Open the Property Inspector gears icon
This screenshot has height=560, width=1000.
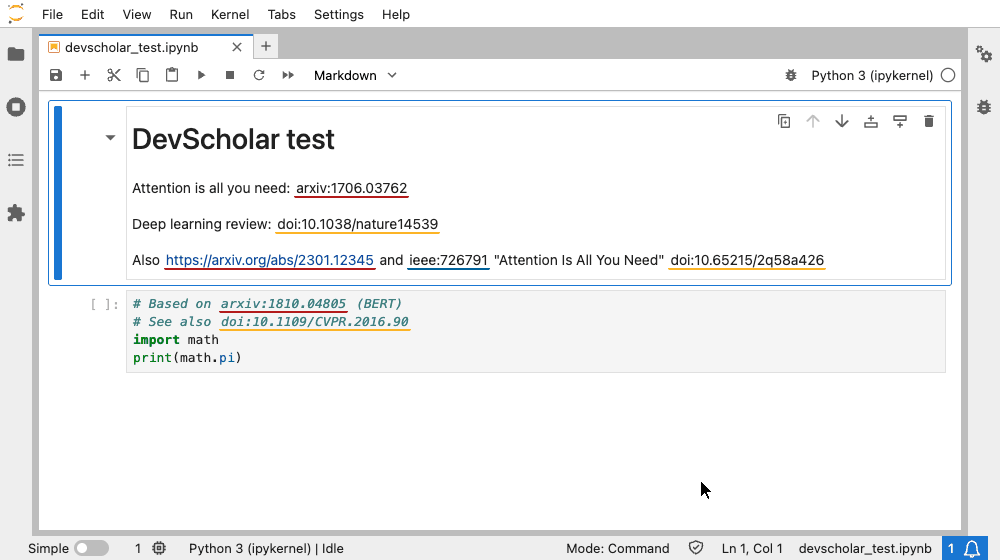coord(983,54)
